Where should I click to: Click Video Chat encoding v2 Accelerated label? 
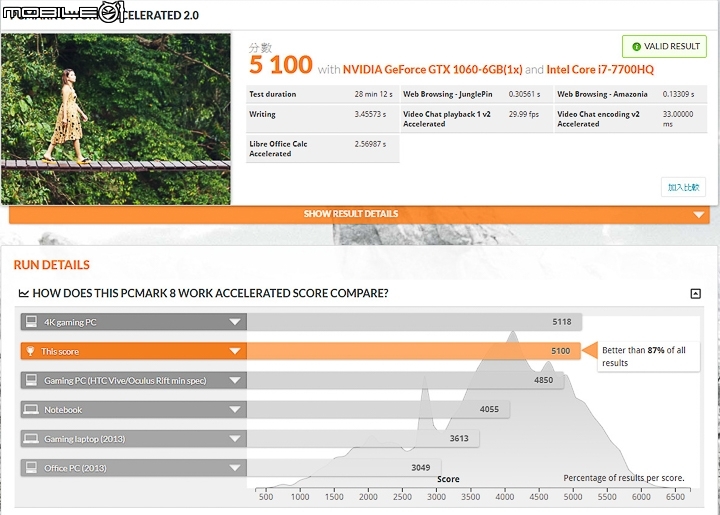coord(598,119)
